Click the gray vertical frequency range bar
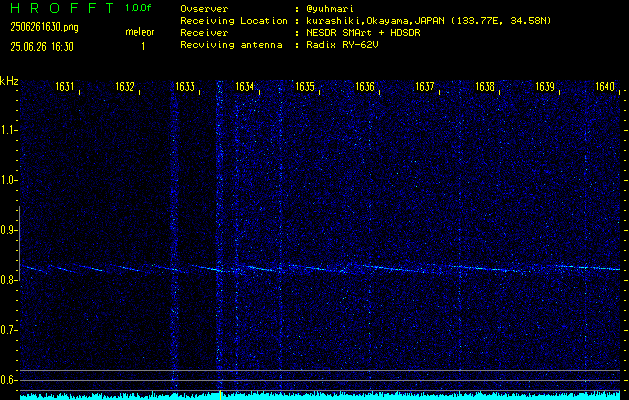This screenshot has height=400, width=629. [x=19, y=243]
